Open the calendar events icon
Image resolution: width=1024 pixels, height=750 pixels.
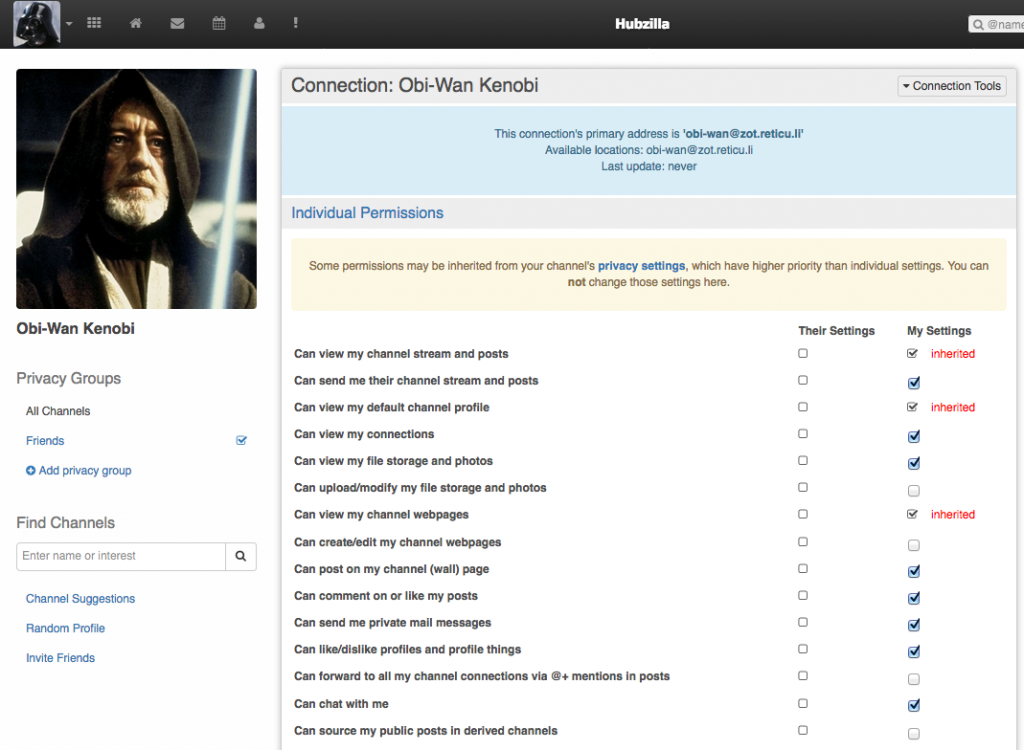pyautogui.click(x=219, y=23)
